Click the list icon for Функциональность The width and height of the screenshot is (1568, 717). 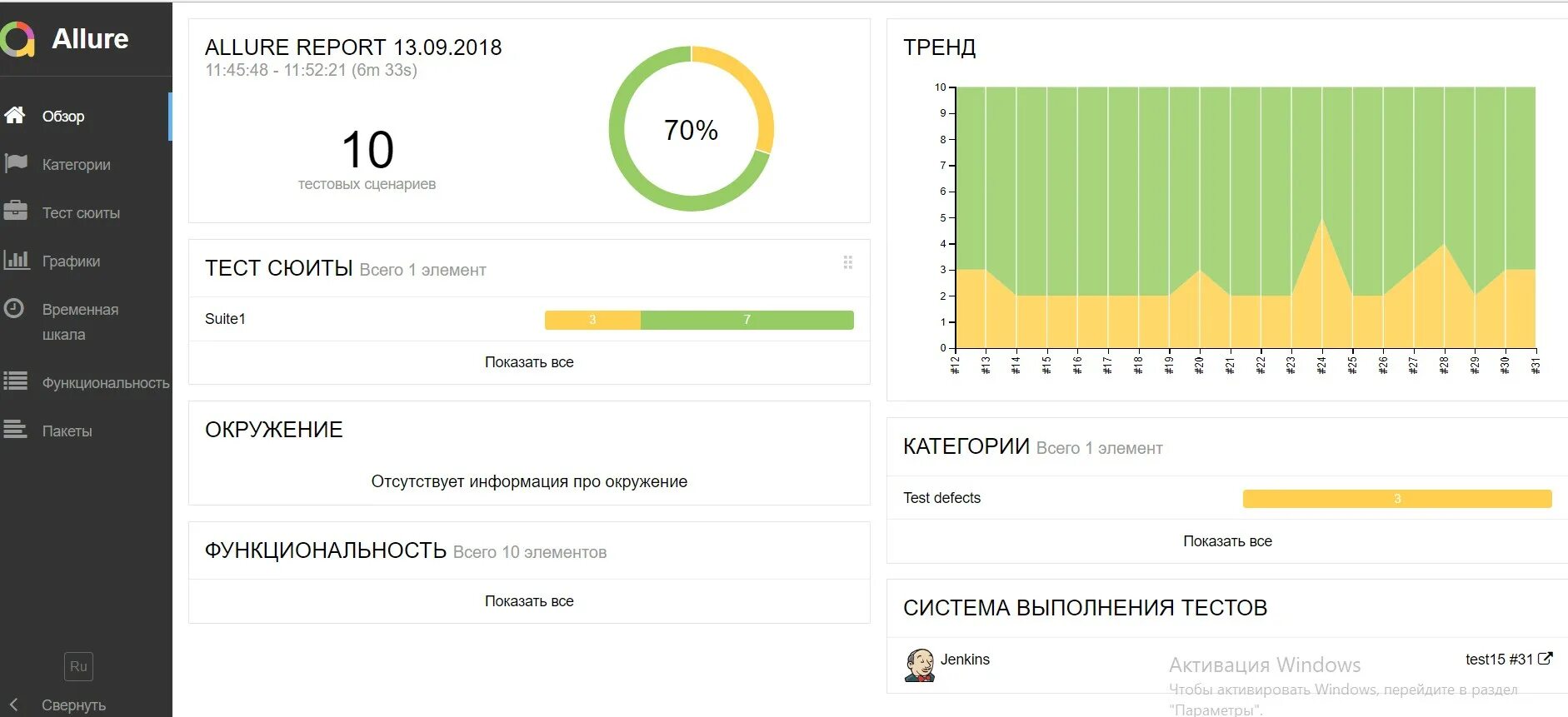coord(15,381)
